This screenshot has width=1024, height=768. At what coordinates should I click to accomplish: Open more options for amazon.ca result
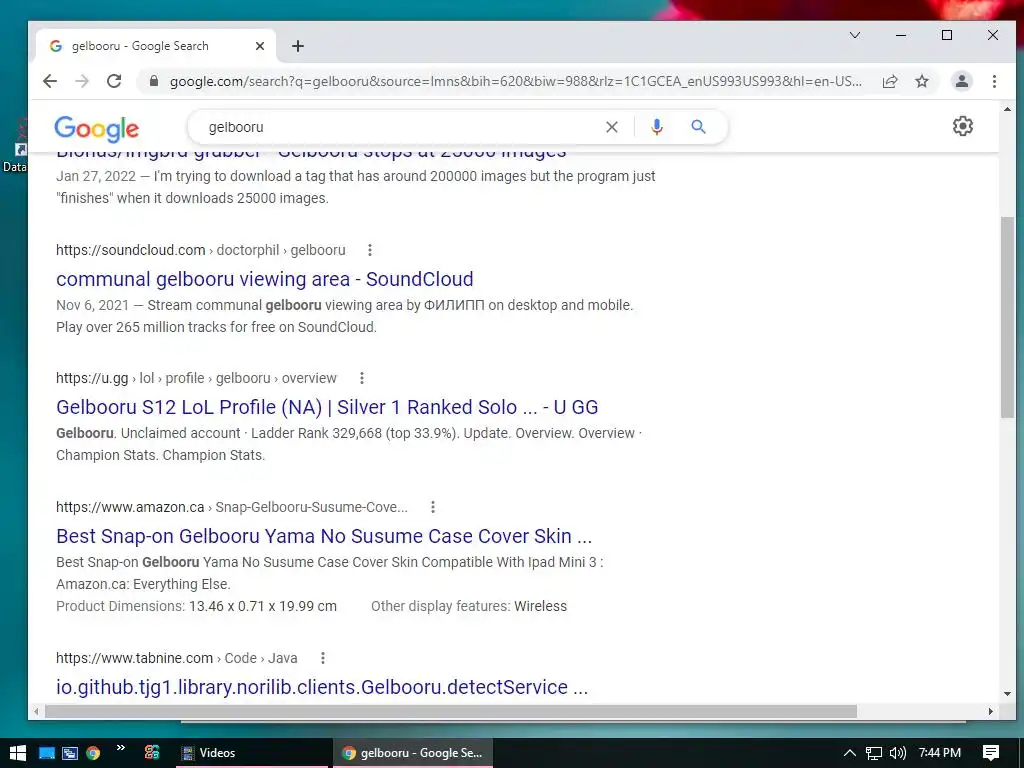click(432, 507)
